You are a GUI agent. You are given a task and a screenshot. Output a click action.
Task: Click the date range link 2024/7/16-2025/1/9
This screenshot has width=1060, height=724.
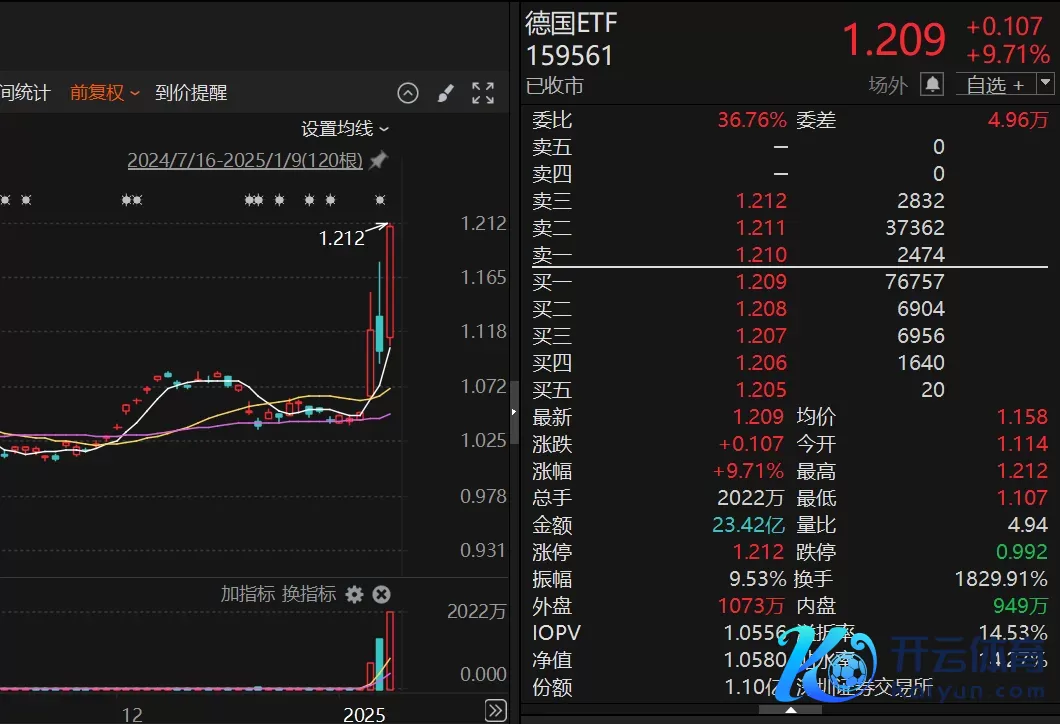tap(245, 160)
